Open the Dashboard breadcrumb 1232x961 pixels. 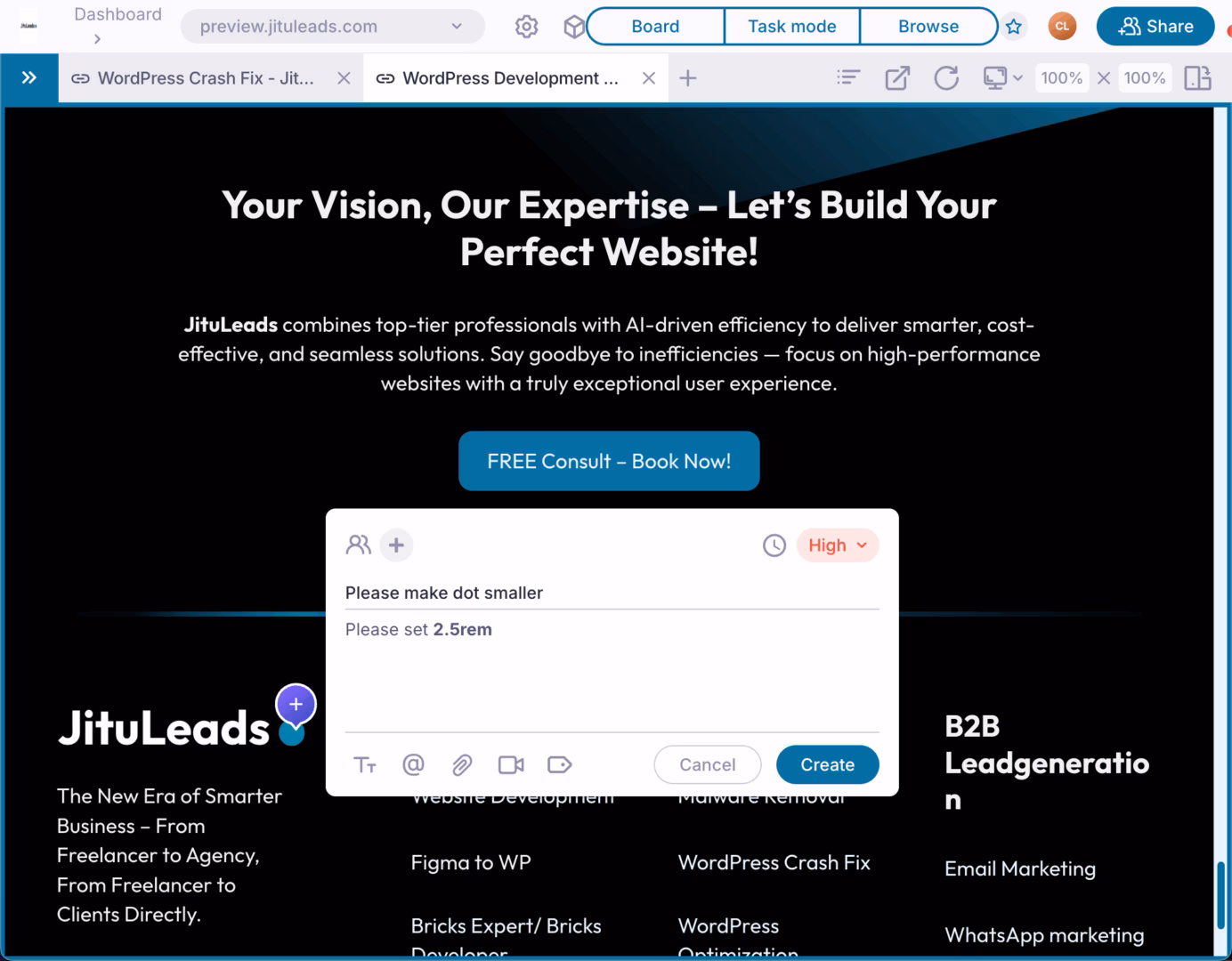point(118,14)
